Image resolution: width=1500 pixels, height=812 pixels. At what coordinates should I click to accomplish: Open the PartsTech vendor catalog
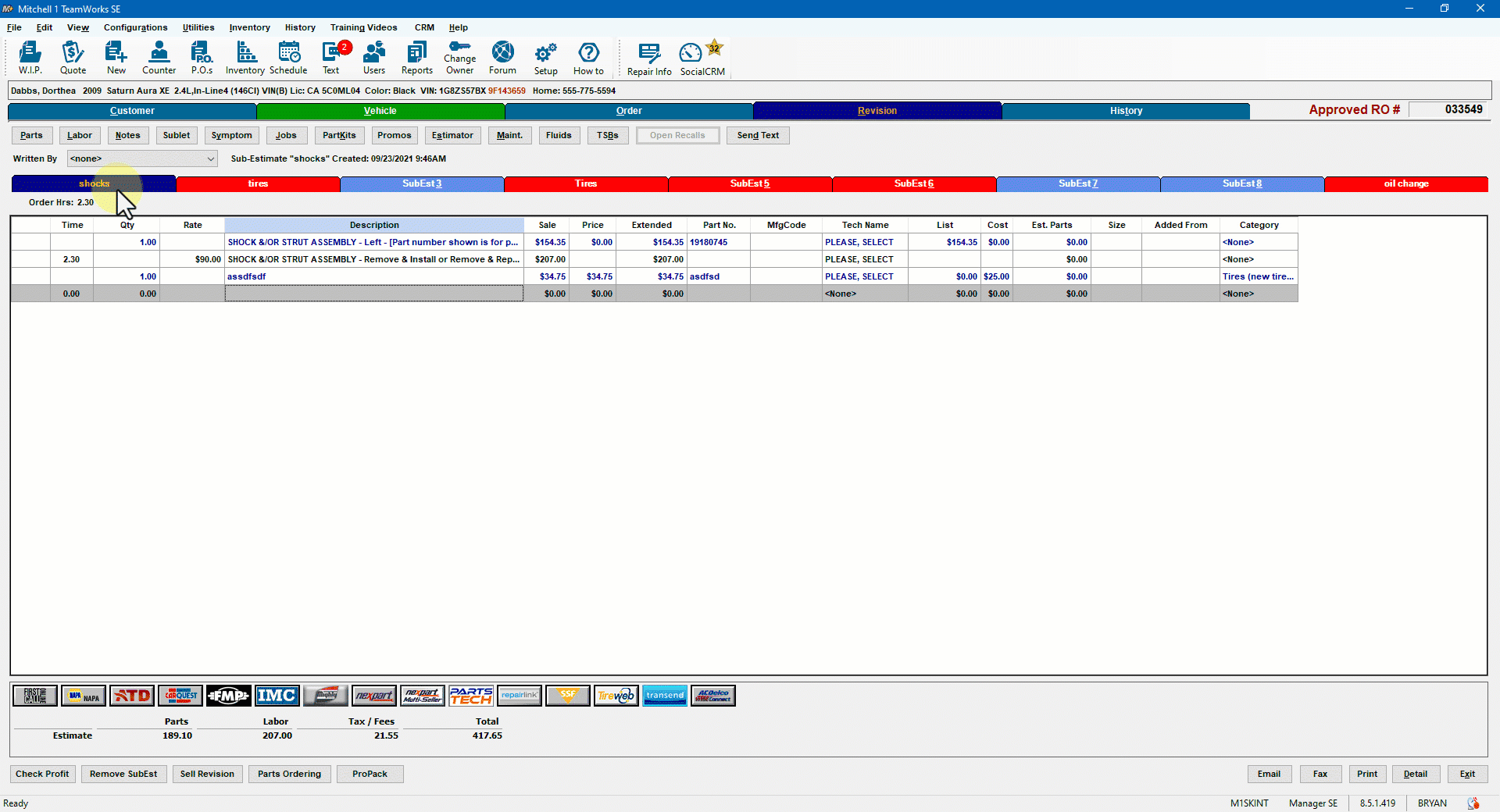(470, 696)
